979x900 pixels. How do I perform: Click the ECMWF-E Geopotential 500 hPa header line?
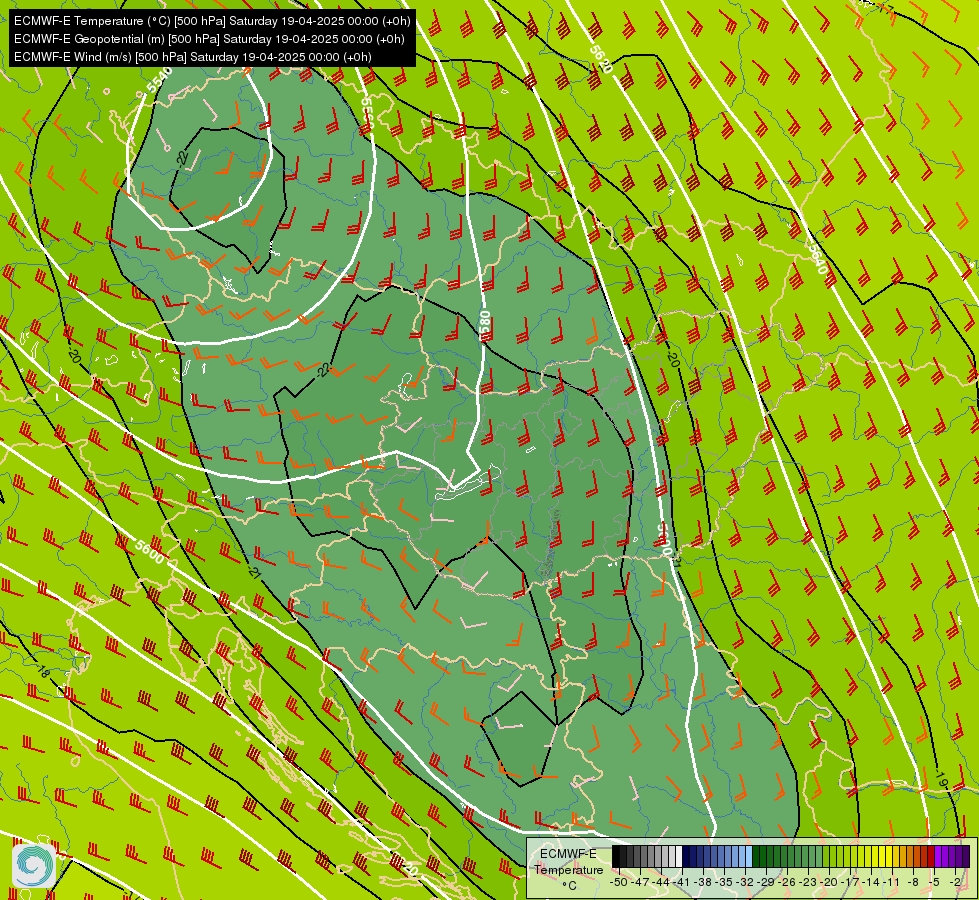(x=209, y=39)
